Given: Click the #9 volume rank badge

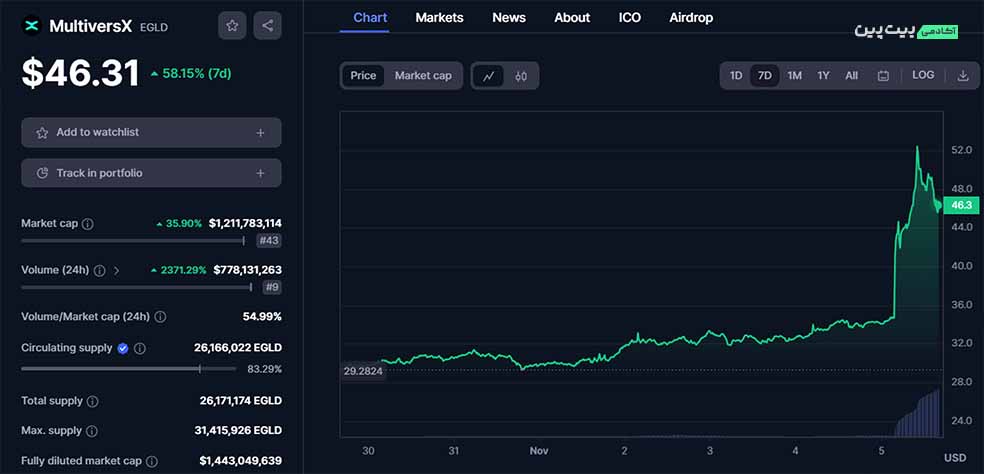Looking at the screenshot, I should point(272,288).
